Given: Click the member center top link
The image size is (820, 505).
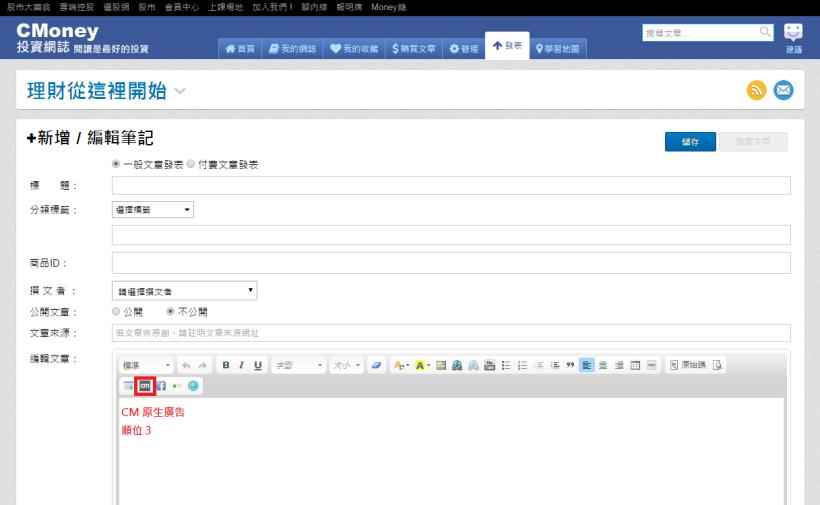Looking at the screenshot, I should point(181,7).
